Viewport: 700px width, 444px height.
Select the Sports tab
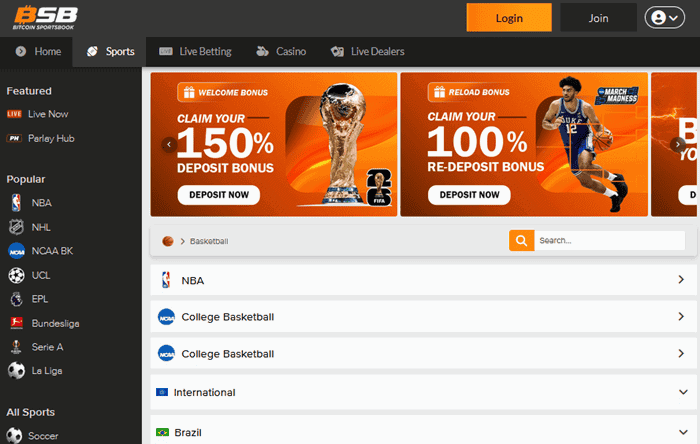[x=109, y=52]
